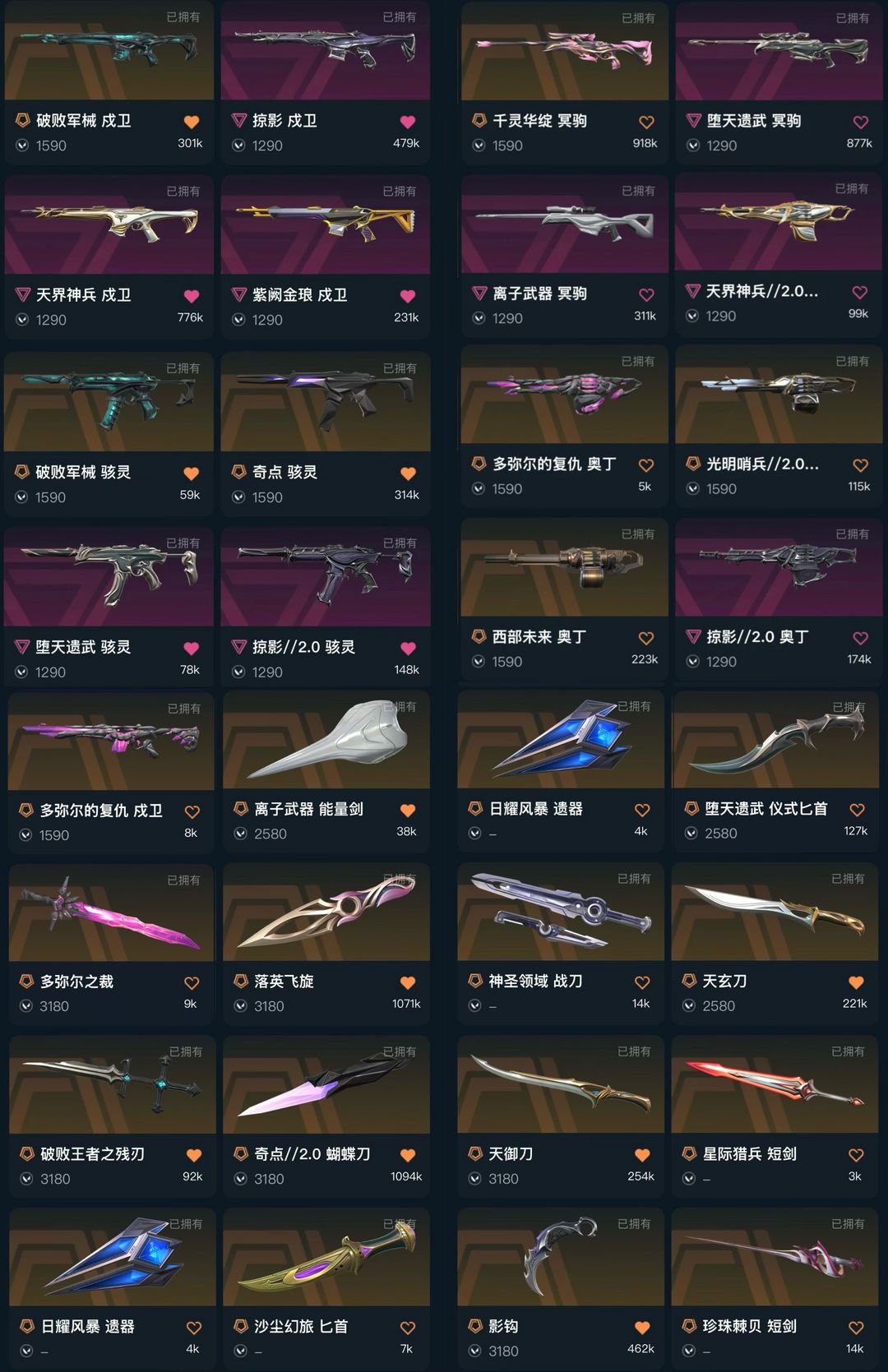
Task: Open the 堕天遗武 冥驹 sniper thumbnail
Action: coord(778,51)
